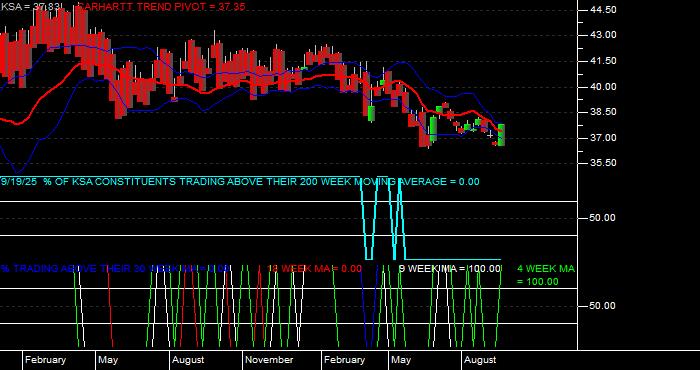The width and height of the screenshot is (700, 370).
Task: Click the green = 100.00 value under 4 WEEK MA
Action: click(538, 282)
